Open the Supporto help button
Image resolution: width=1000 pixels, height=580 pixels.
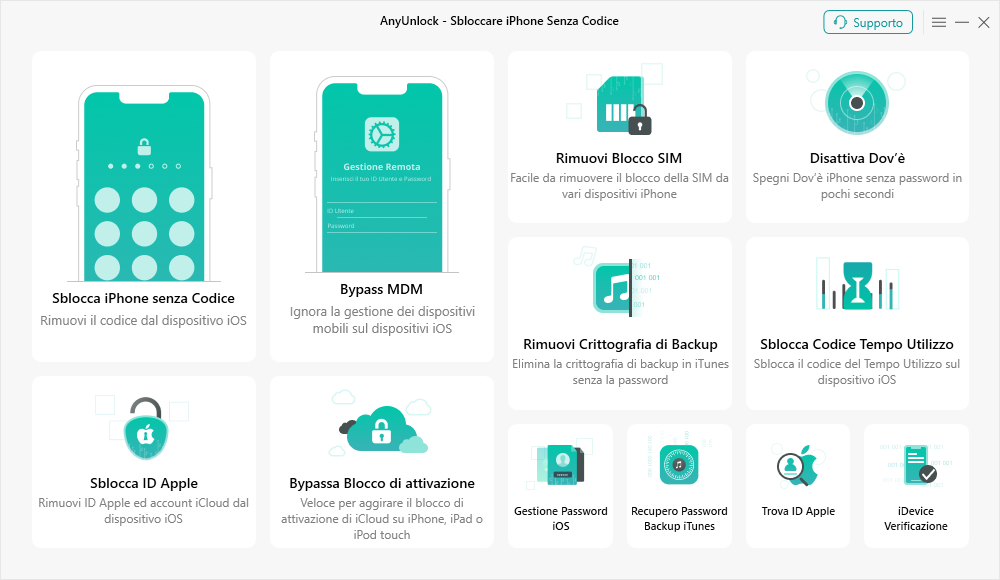click(x=868, y=22)
